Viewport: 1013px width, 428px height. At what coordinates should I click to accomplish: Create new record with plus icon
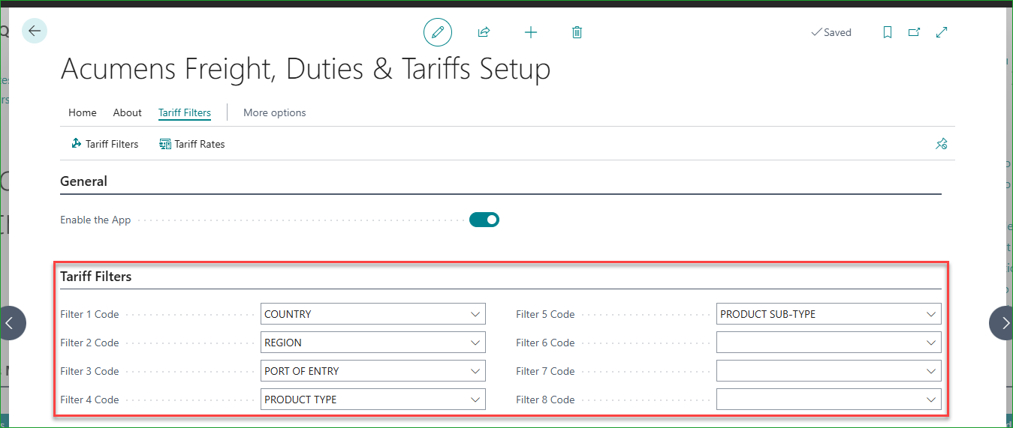(530, 32)
